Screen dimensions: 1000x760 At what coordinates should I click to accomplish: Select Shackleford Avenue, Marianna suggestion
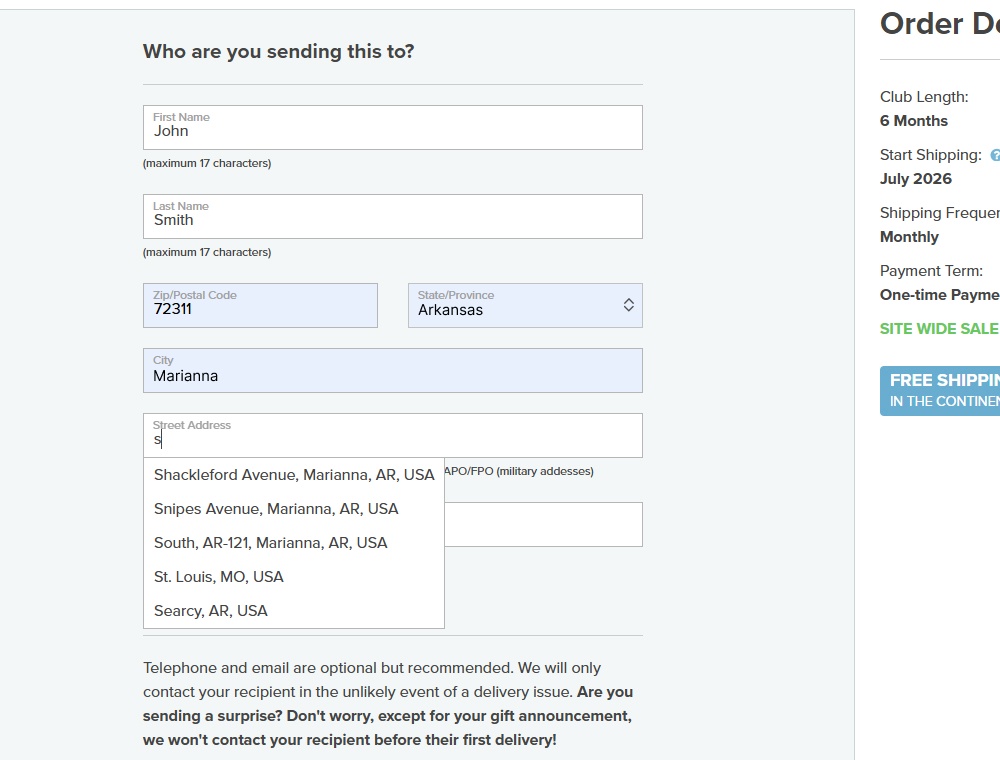click(x=294, y=475)
